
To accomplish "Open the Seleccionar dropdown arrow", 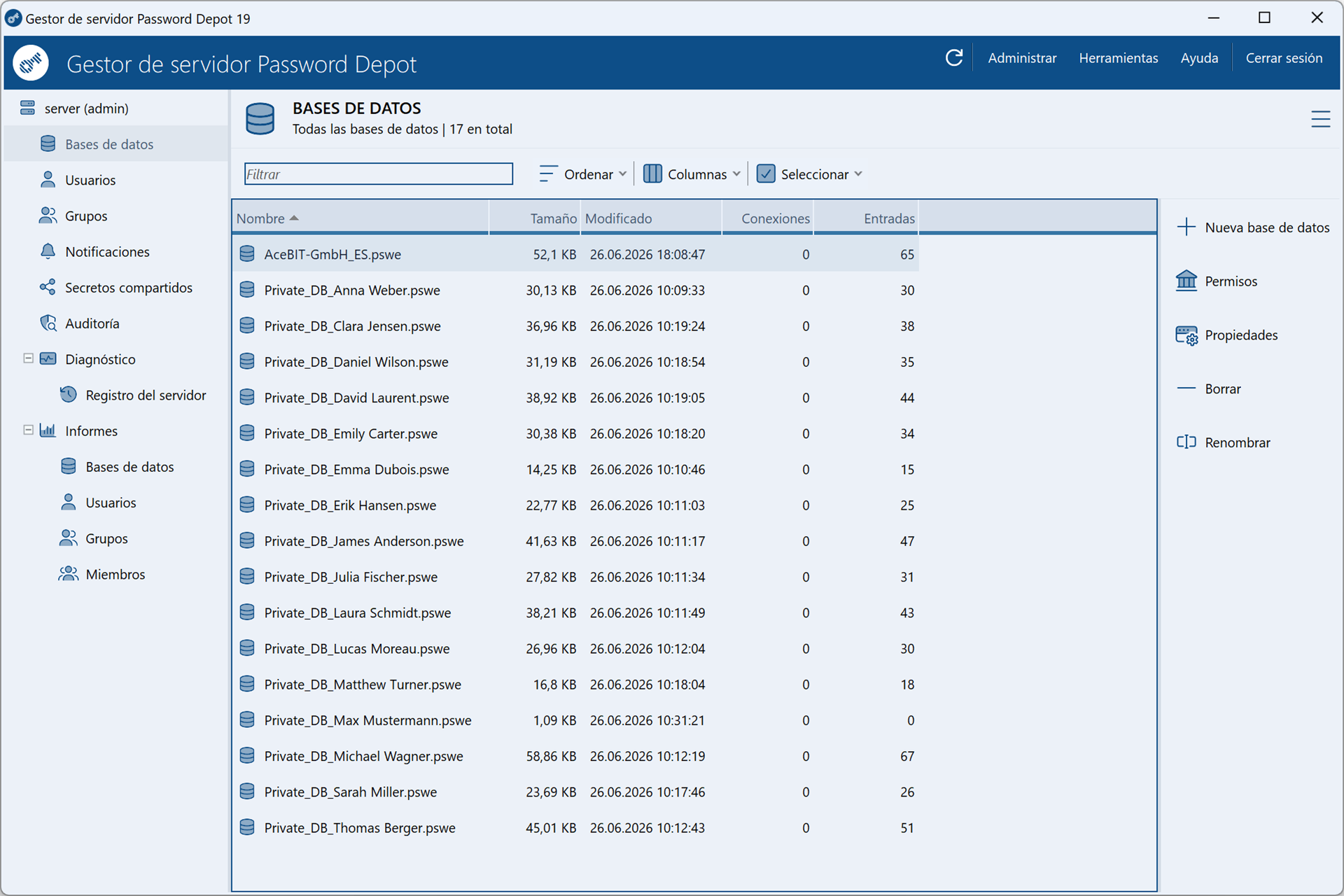I will [858, 174].
